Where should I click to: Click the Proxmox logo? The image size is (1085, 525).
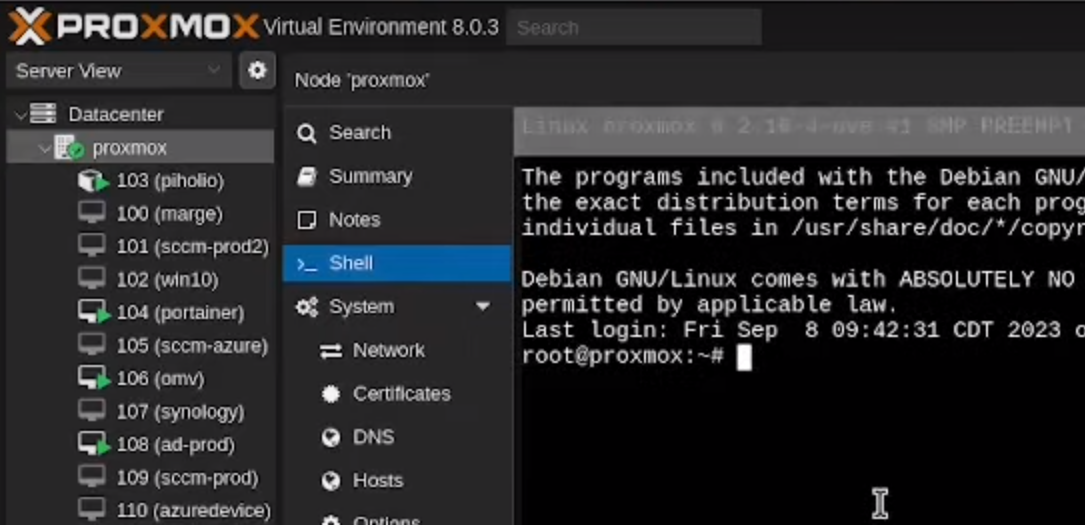[x=133, y=27]
